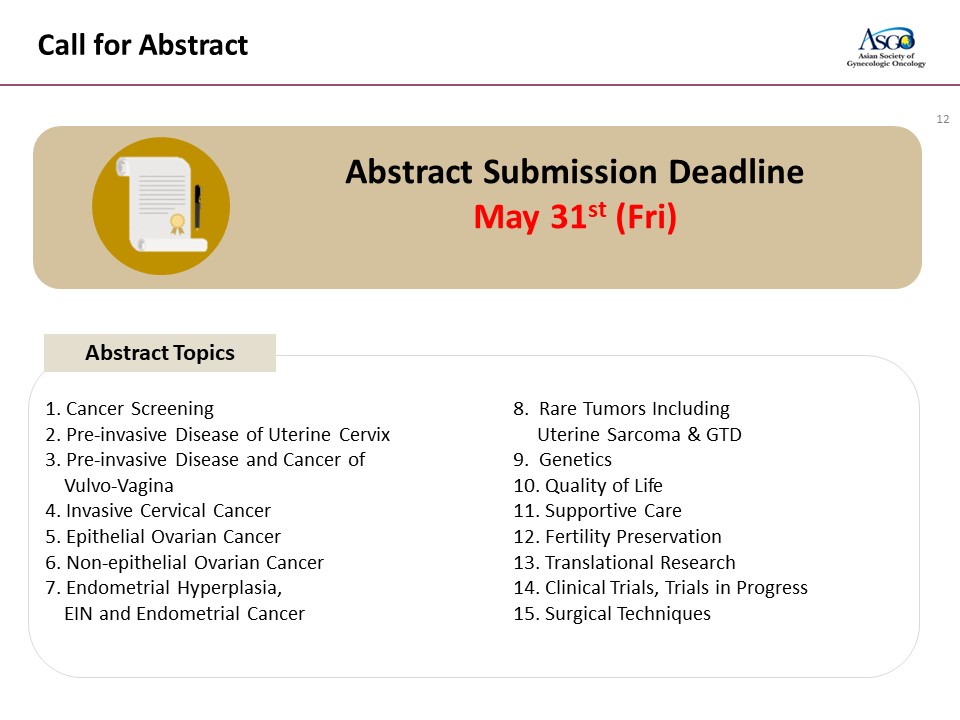The width and height of the screenshot is (960, 720).
Task: Select topic 9 Genetics
Action: tap(563, 460)
